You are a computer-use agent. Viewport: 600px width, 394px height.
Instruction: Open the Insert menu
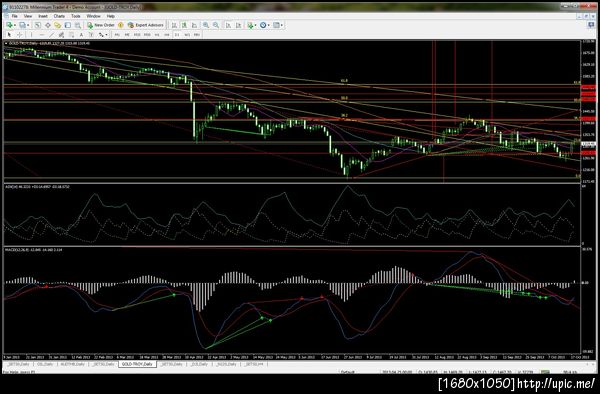coord(43,16)
